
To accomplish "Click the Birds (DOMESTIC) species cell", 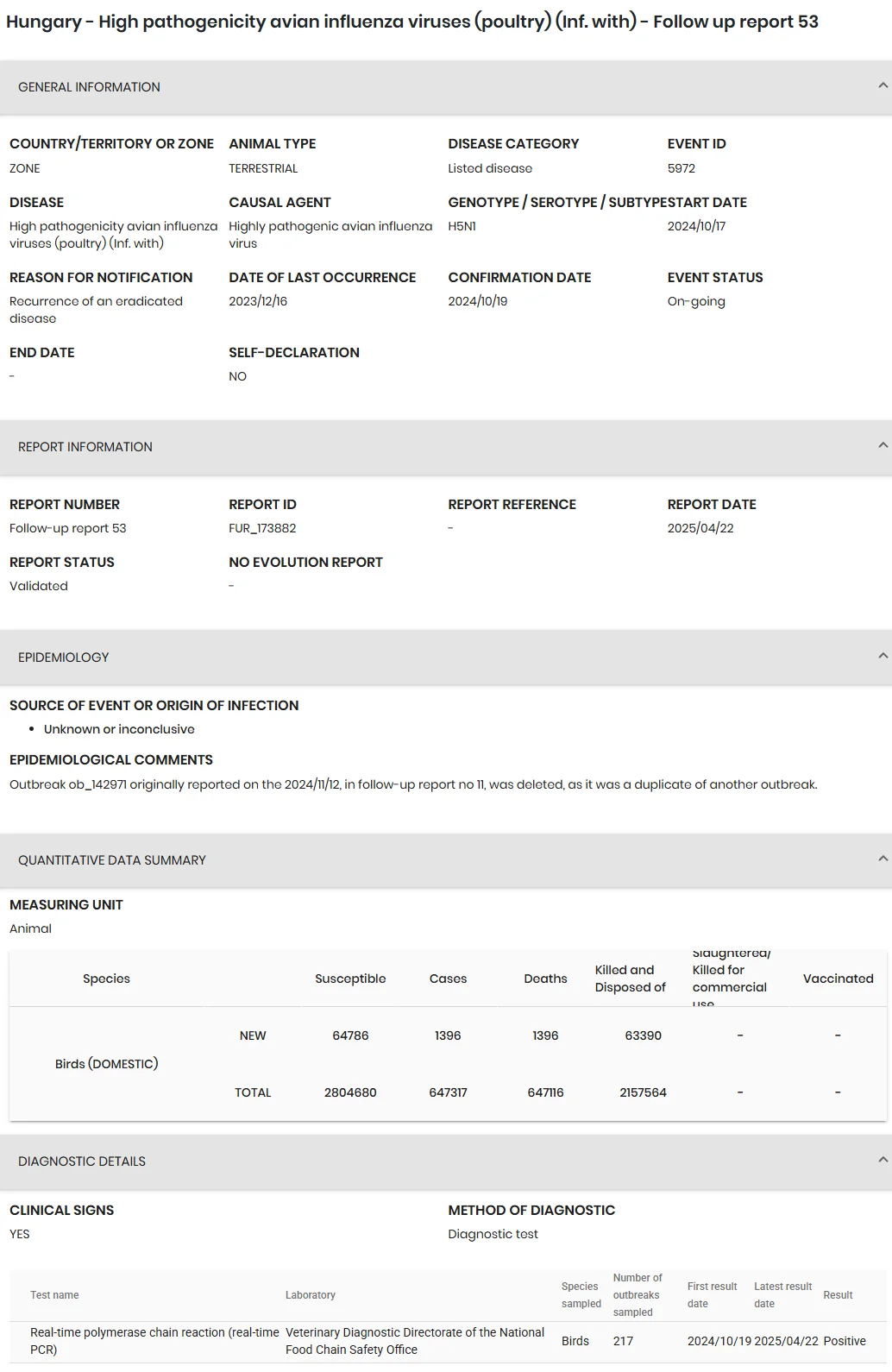I will click(107, 1064).
